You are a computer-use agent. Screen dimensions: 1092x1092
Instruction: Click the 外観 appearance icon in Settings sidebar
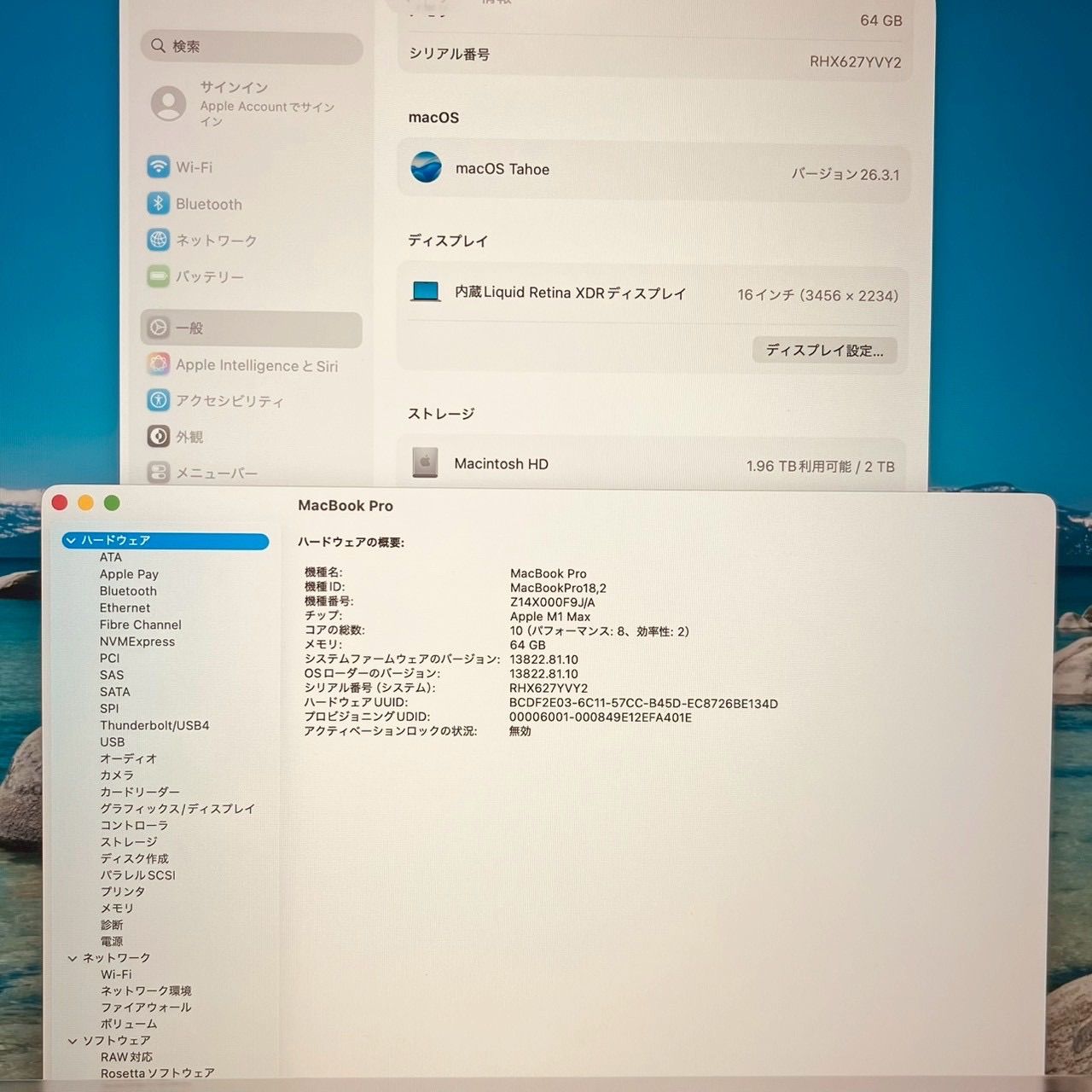(158, 436)
